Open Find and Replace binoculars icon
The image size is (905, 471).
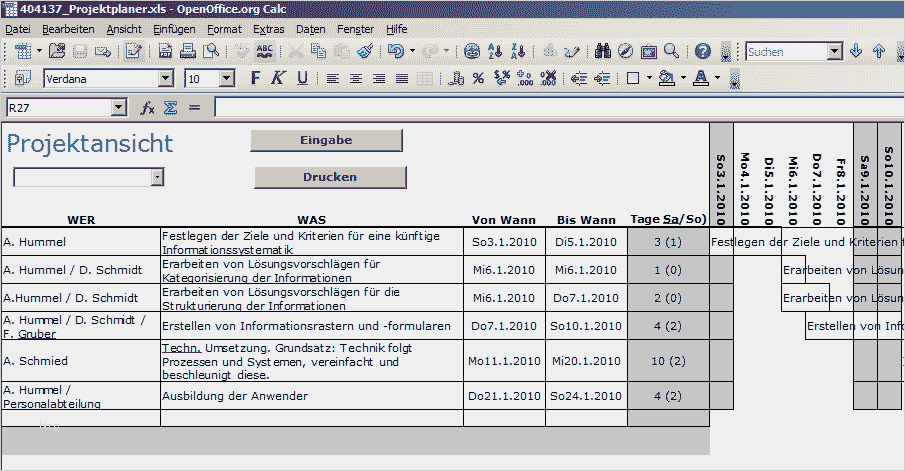[x=603, y=51]
